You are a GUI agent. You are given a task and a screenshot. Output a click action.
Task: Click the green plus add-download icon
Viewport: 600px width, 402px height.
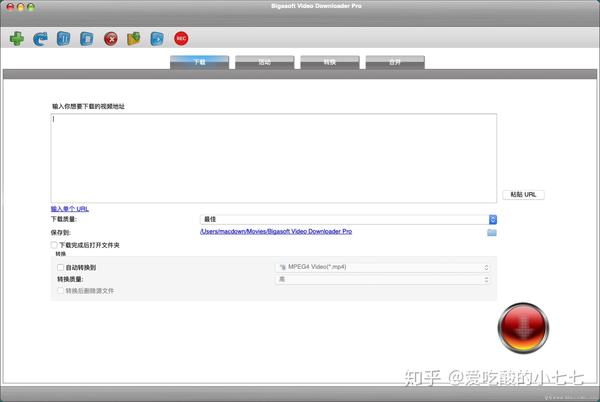tap(16, 39)
